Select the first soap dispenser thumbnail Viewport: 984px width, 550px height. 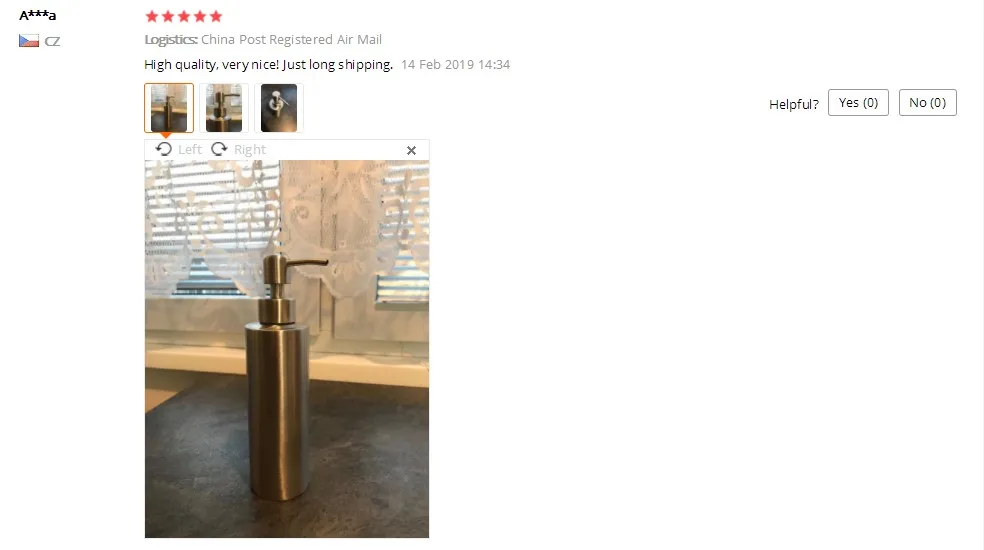point(169,108)
